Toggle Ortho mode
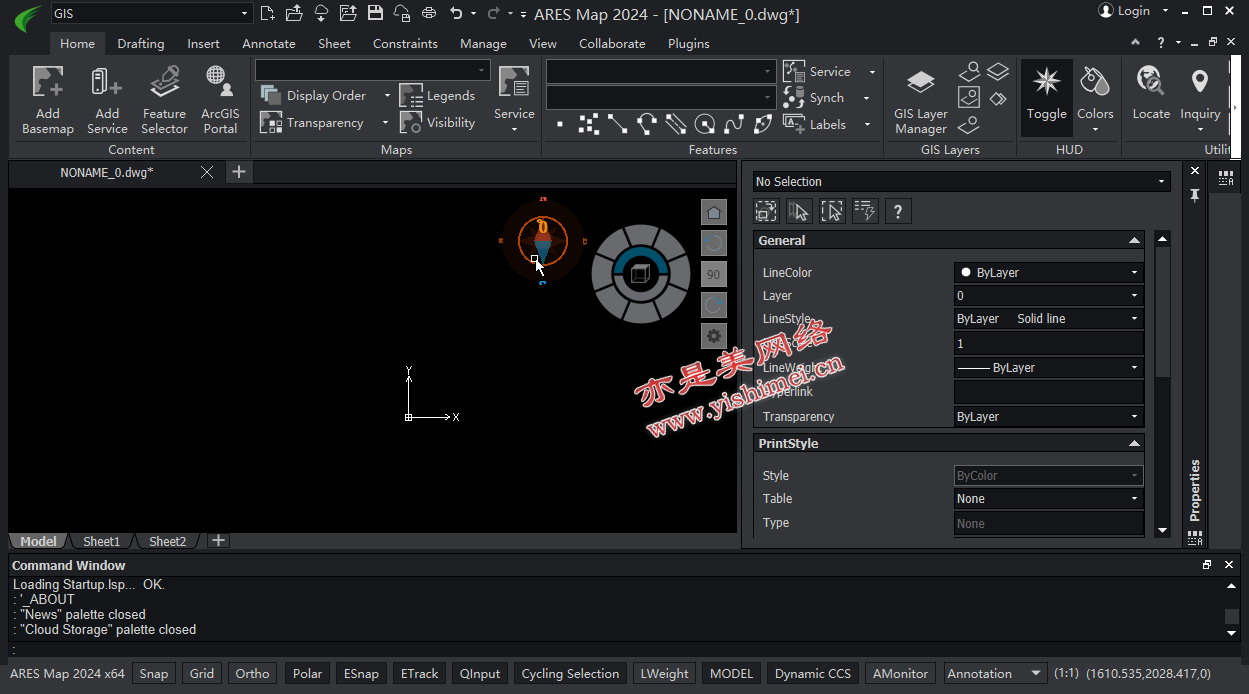This screenshot has height=694, width=1249. [252, 674]
